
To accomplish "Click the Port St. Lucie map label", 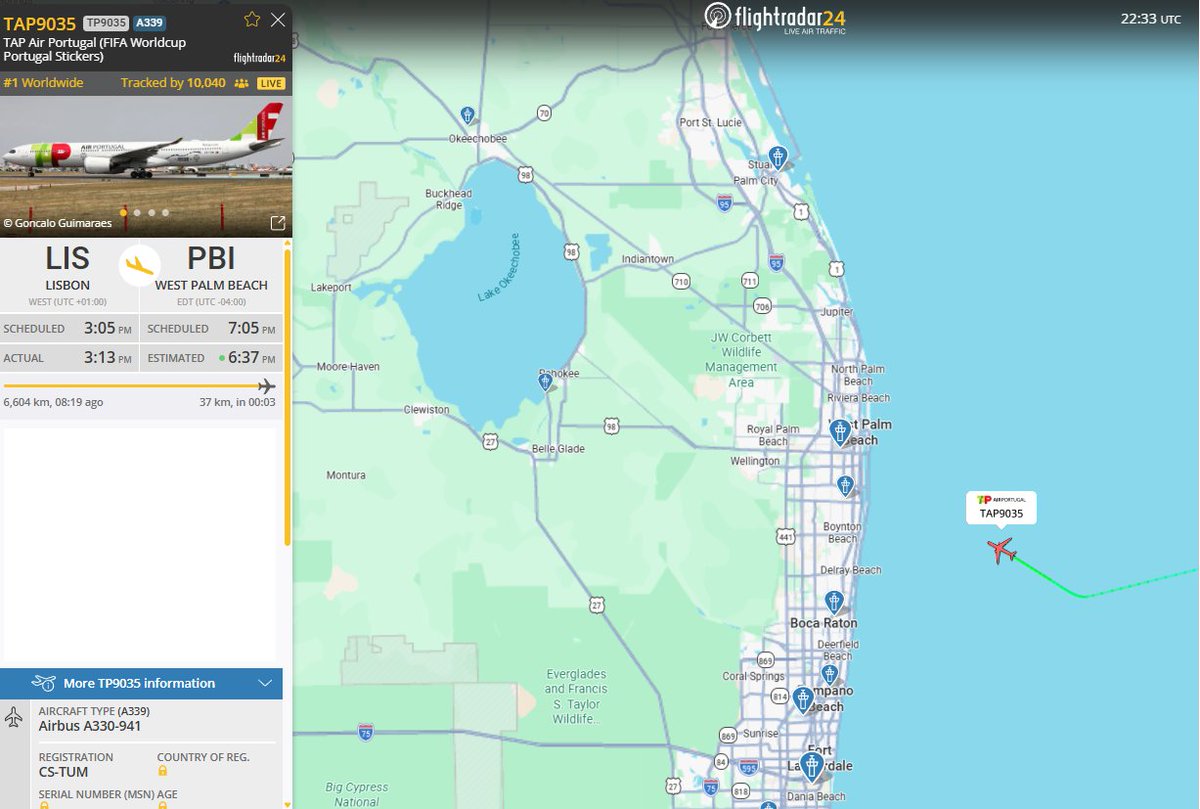I will point(710,122).
